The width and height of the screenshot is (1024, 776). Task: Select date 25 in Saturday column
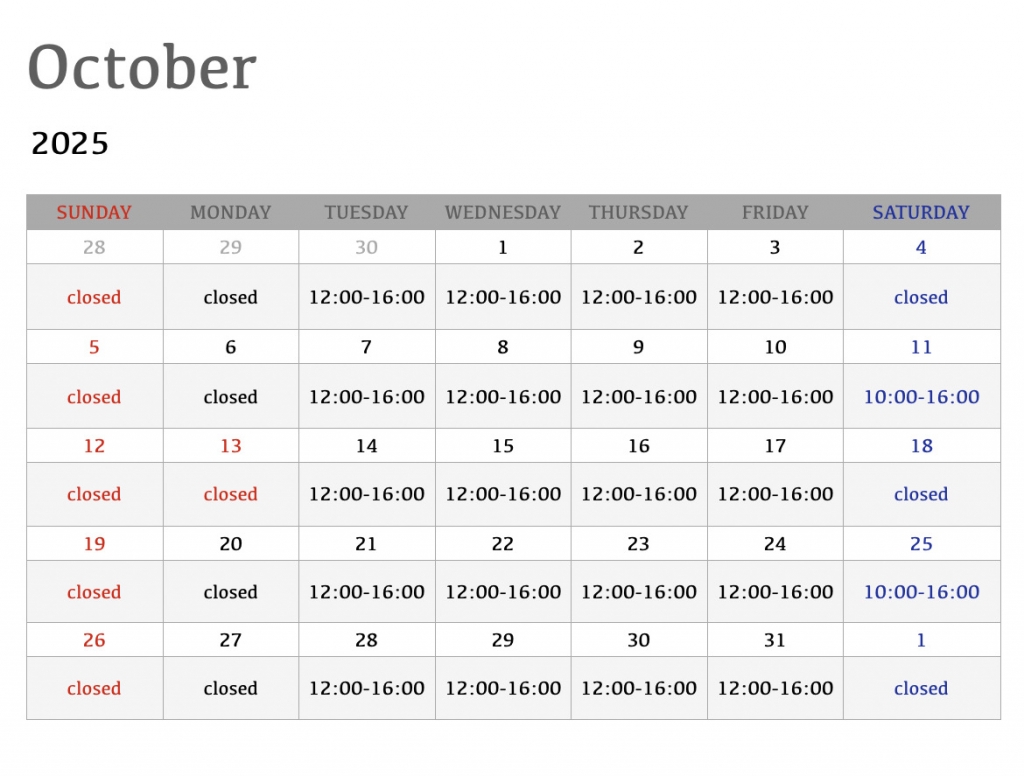921,544
